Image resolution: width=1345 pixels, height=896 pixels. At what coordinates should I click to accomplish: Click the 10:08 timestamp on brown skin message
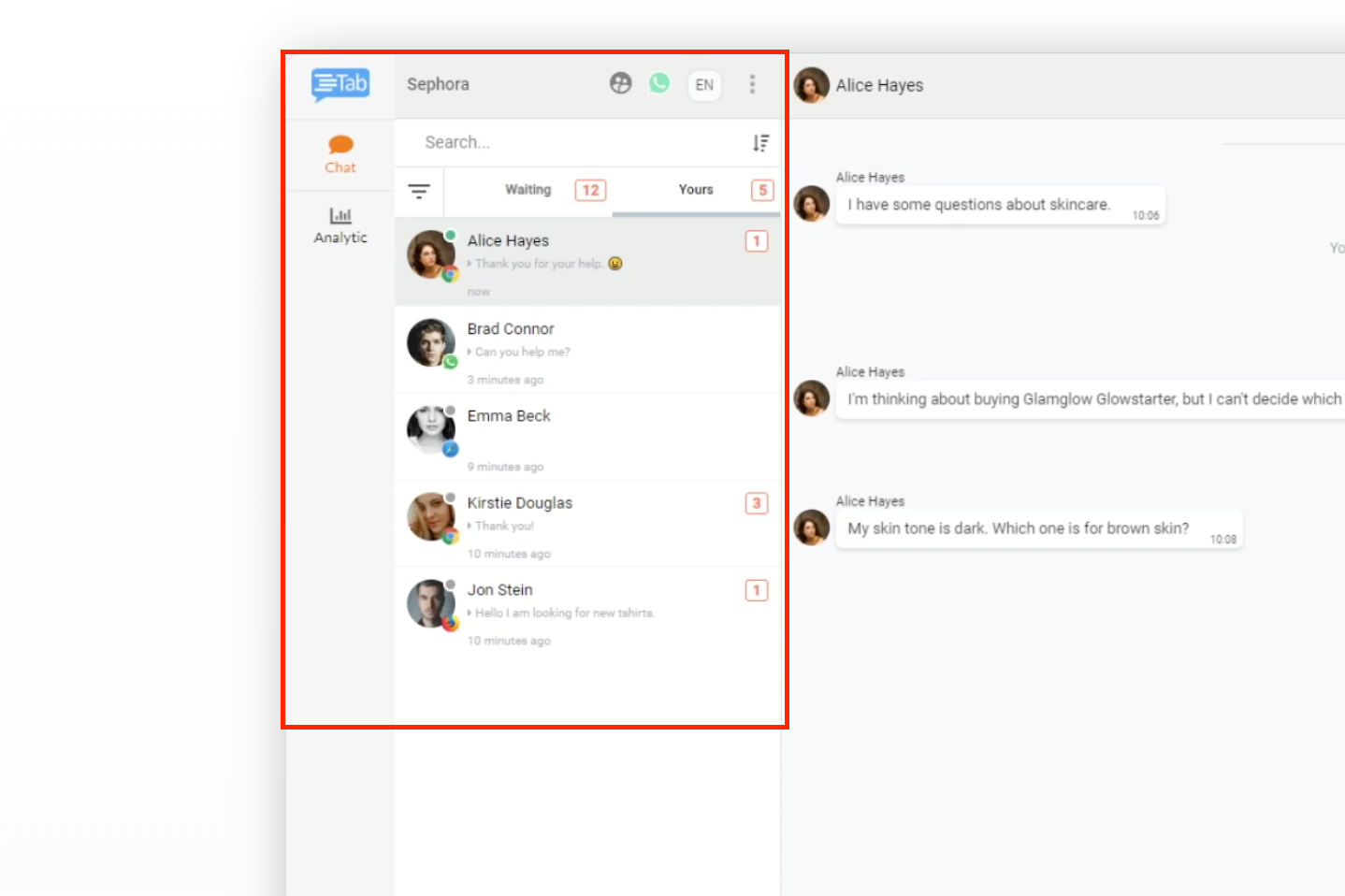[x=1223, y=540]
